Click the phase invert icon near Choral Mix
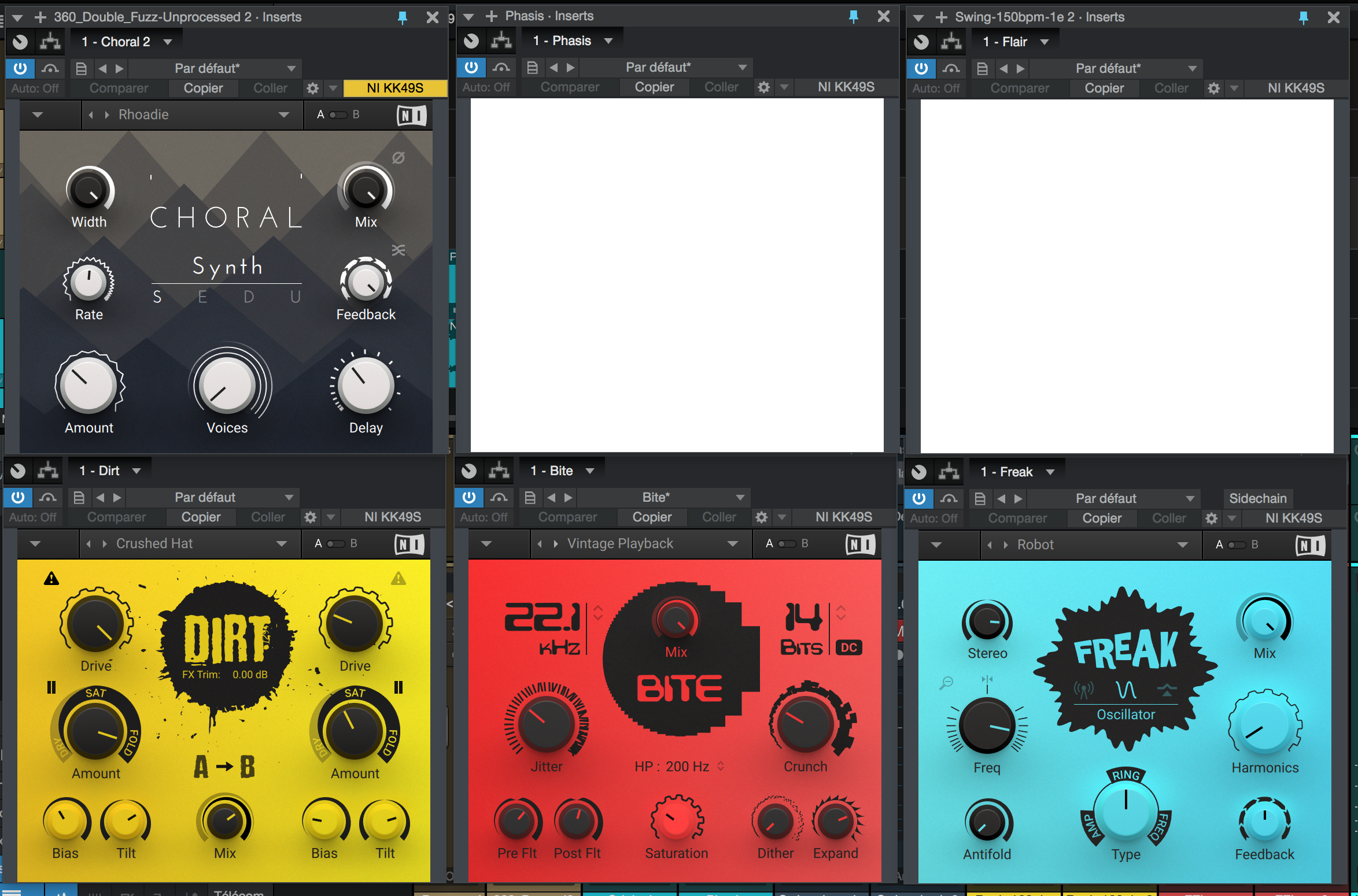The width and height of the screenshot is (1358, 896). (398, 158)
